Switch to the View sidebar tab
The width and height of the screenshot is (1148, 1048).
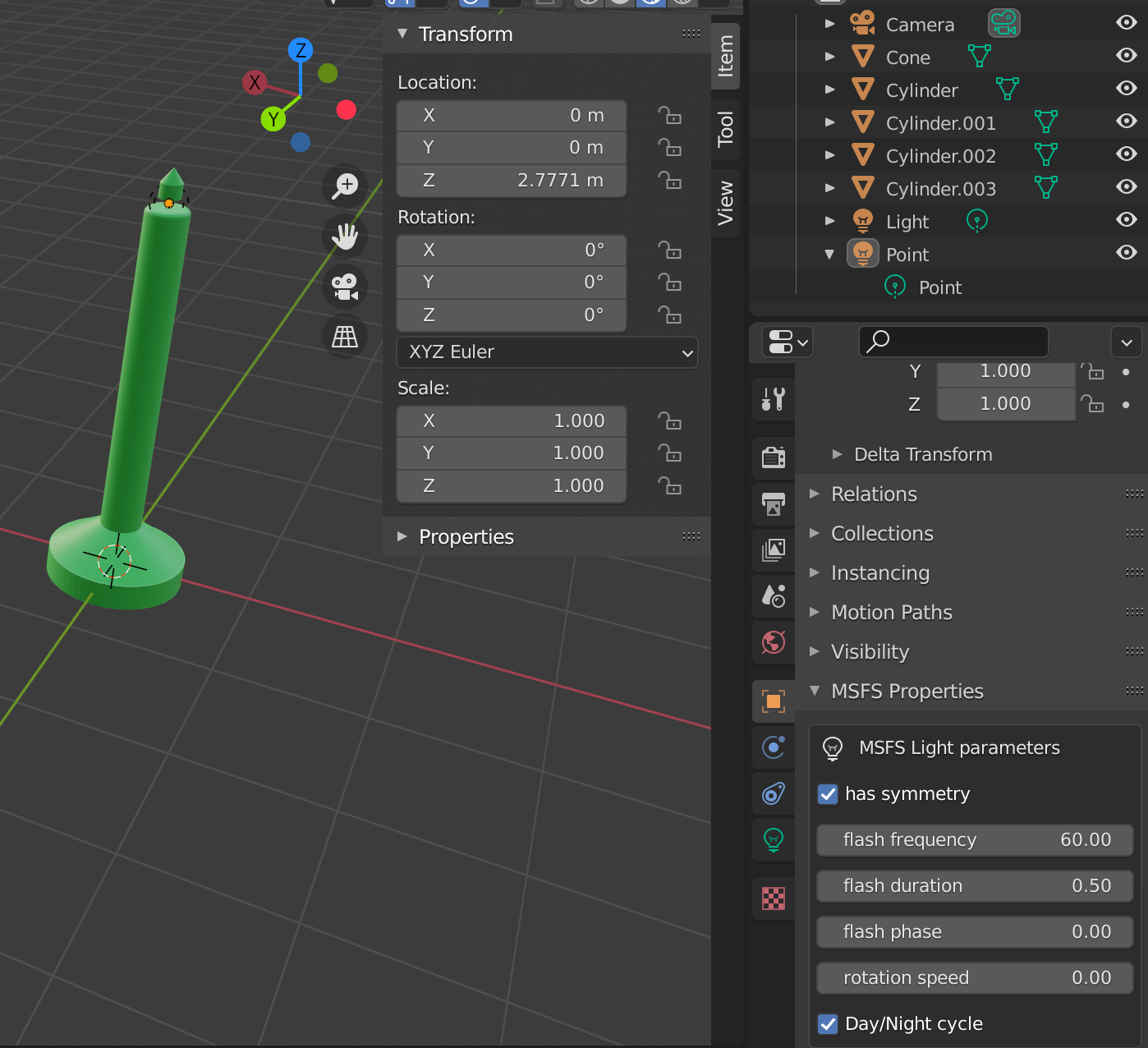726,203
